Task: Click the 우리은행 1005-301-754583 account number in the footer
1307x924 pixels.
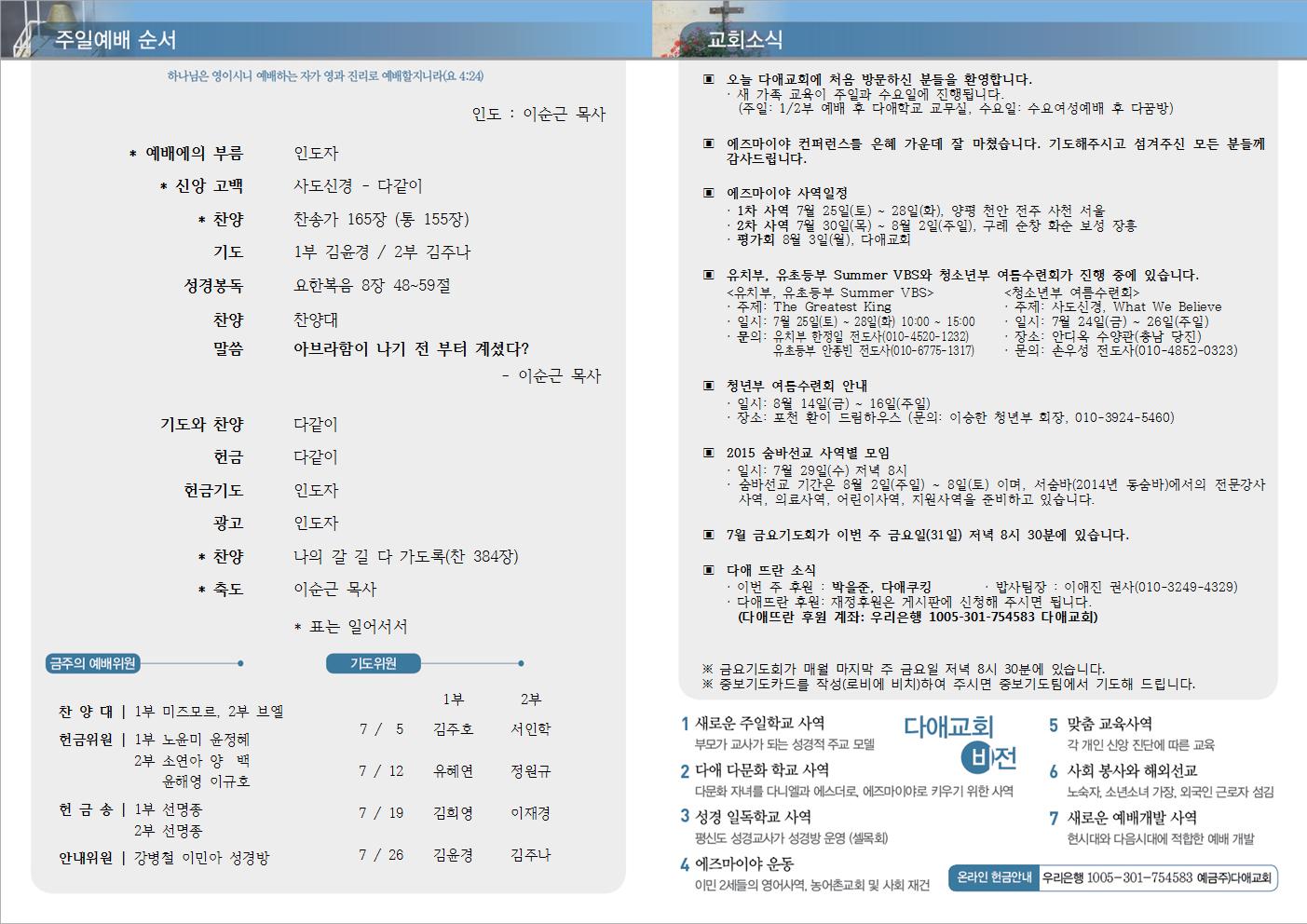Action: (1116, 877)
